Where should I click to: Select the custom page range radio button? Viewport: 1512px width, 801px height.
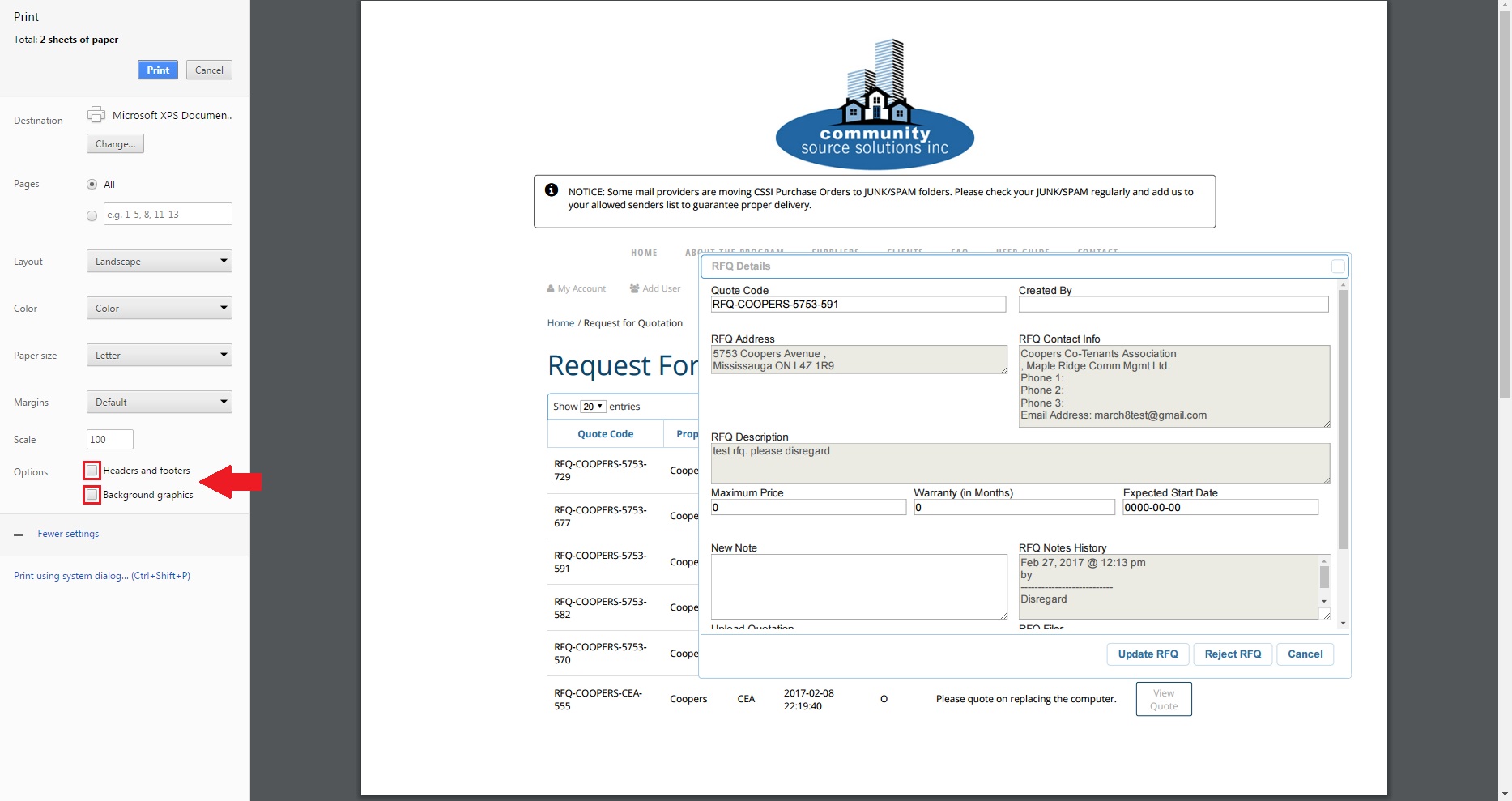[x=92, y=215]
